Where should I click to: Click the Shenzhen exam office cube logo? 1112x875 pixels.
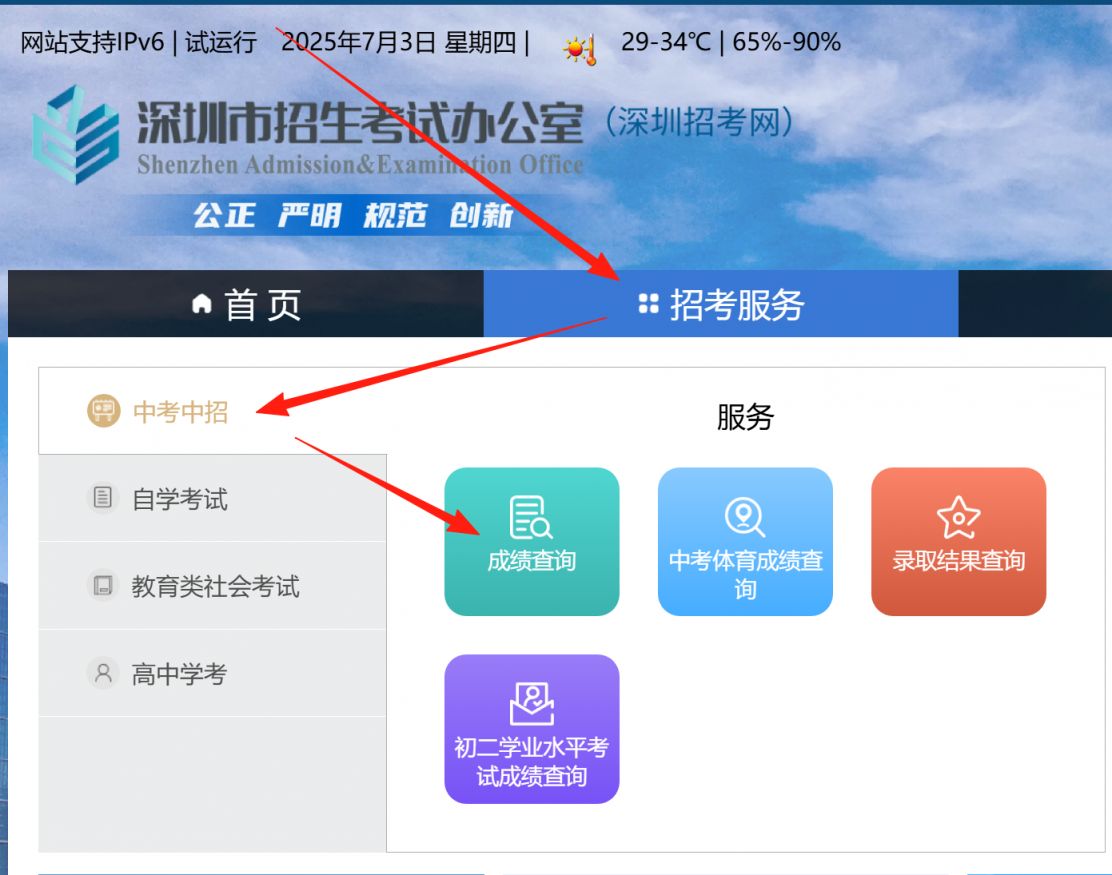coord(75,135)
